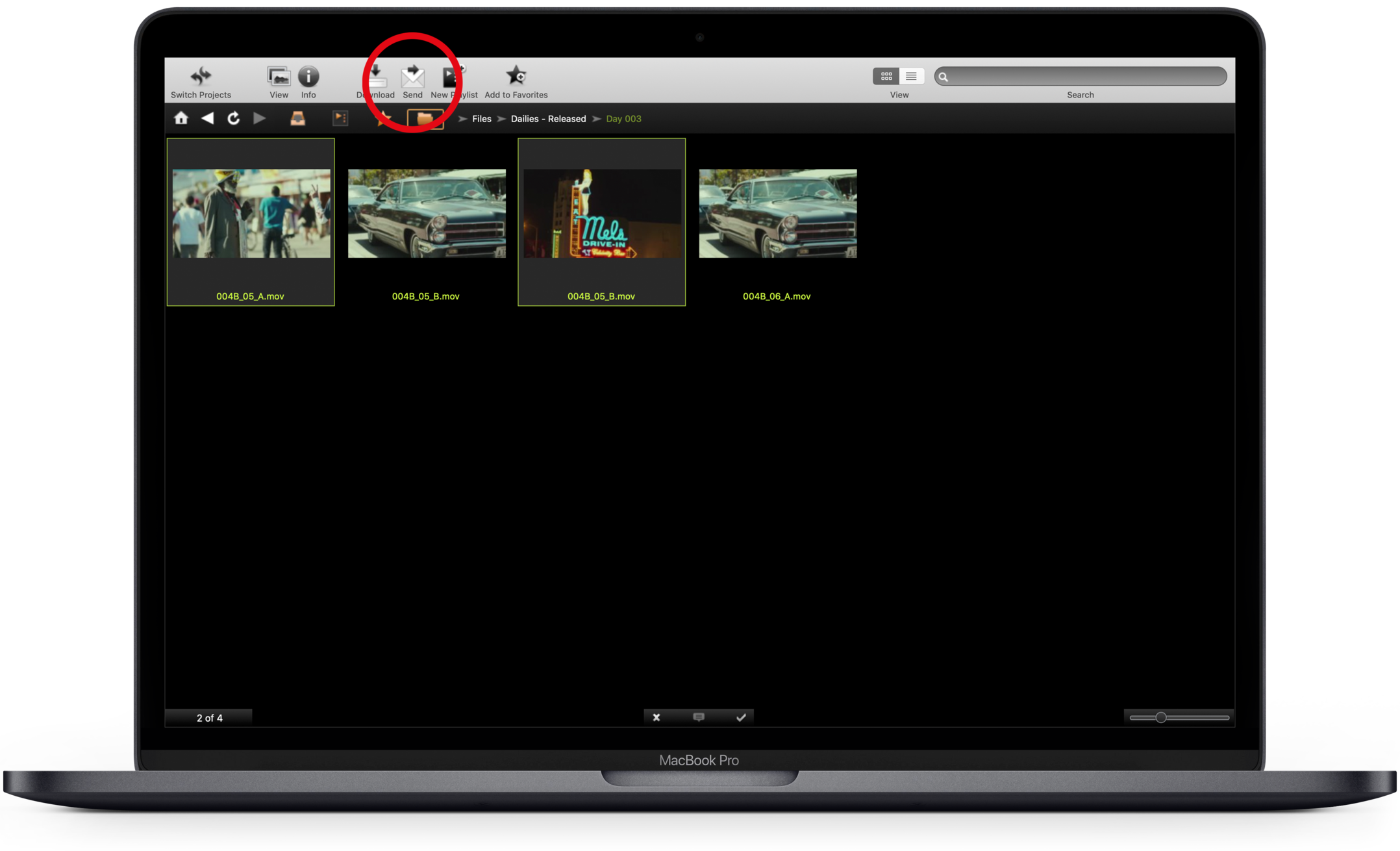The width and height of the screenshot is (1400, 851).
Task: Click the back navigation arrow
Action: [x=207, y=118]
